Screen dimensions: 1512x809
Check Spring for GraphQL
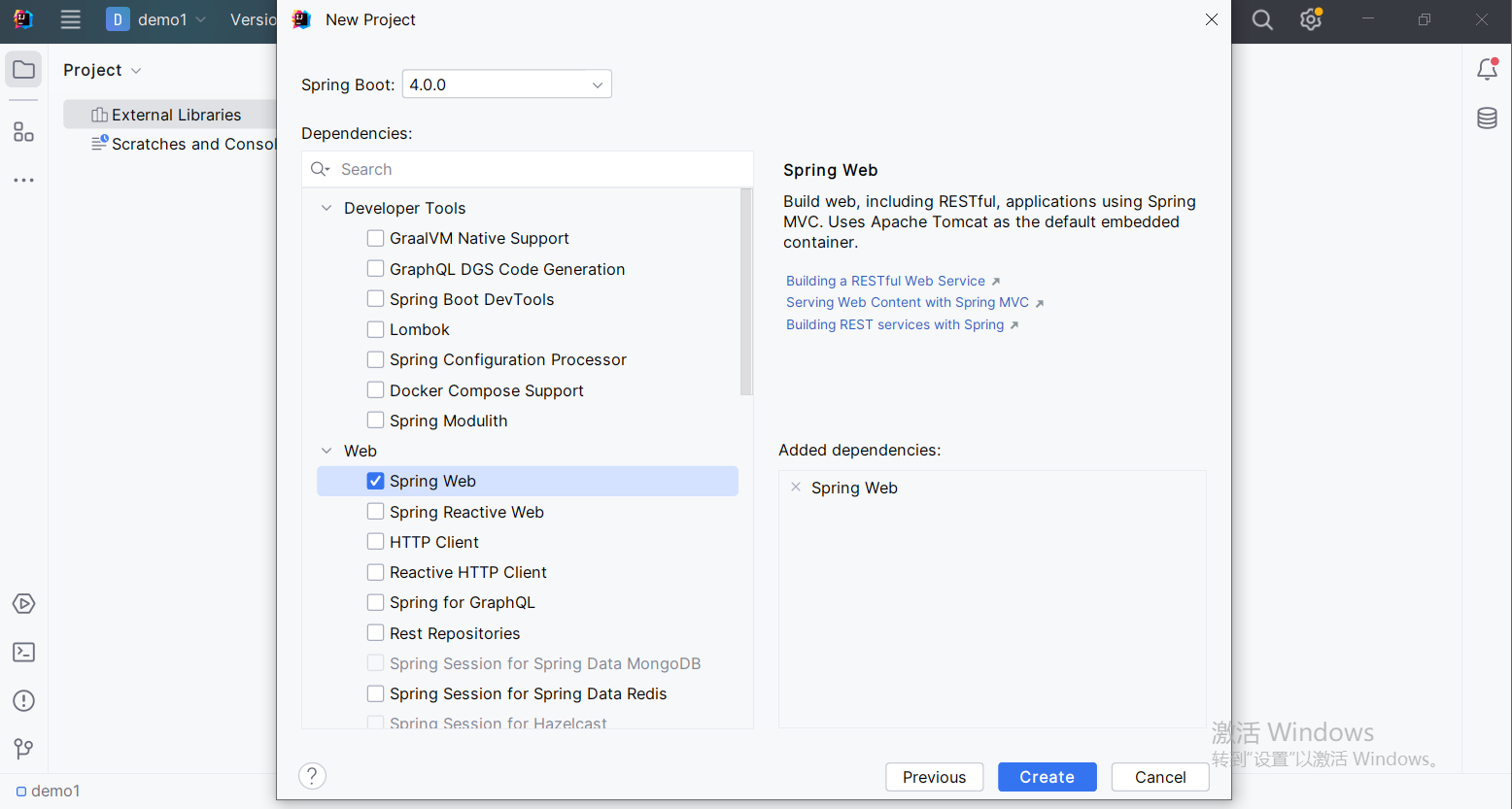point(375,602)
